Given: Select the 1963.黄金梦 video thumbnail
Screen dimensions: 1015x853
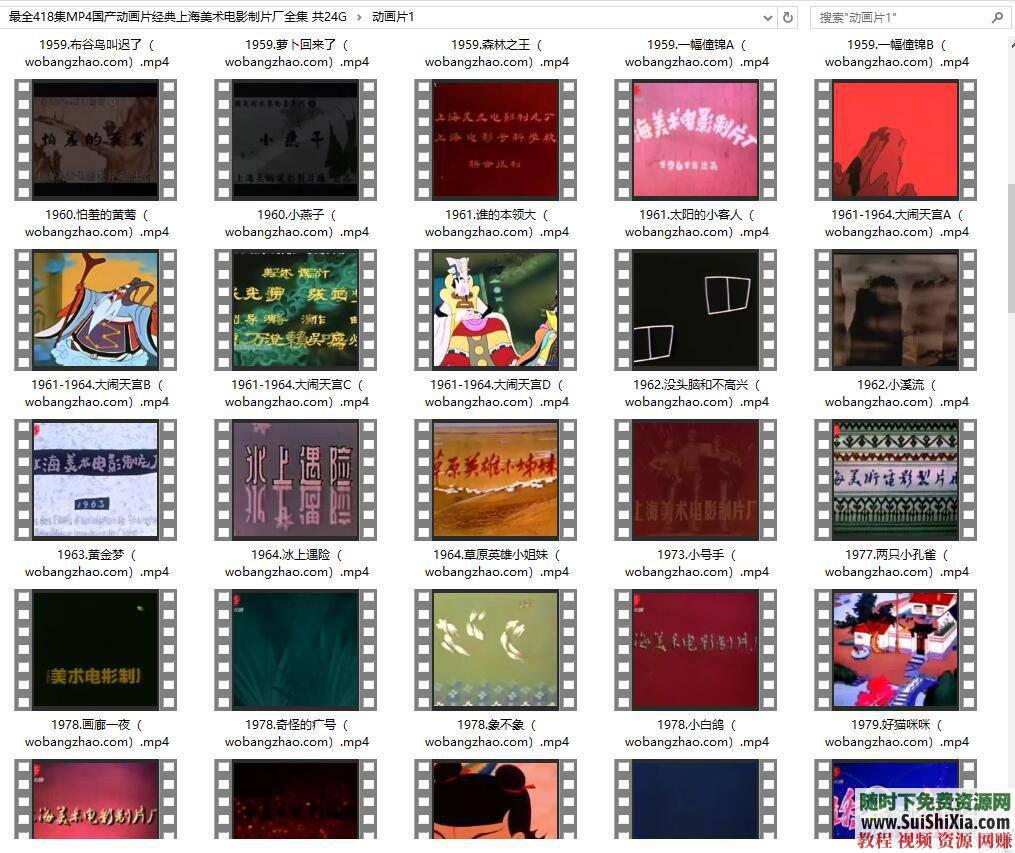Looking at the screenshot, I should [x=96, y=480].
